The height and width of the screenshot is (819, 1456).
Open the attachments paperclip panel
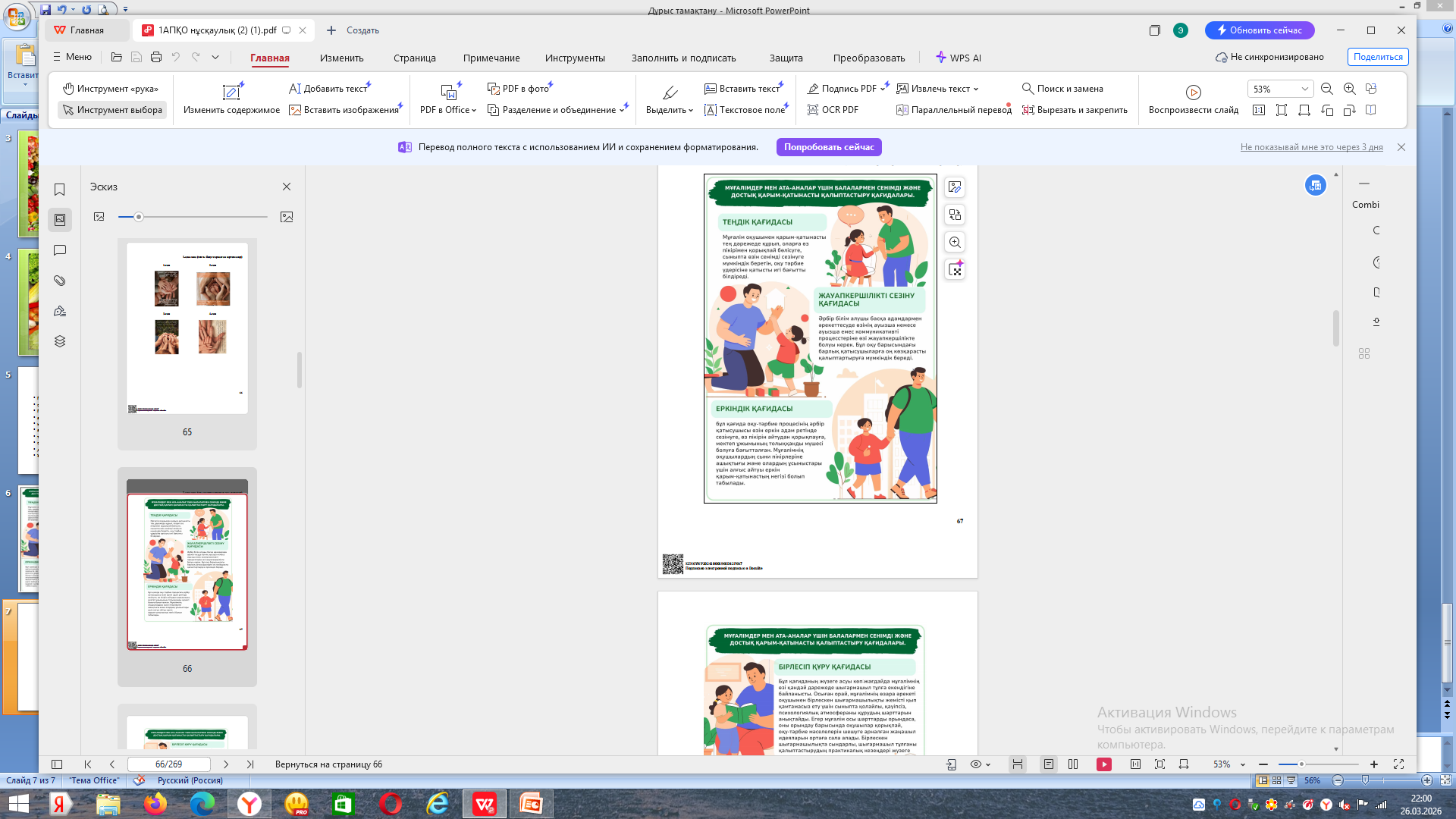pyautogui.click(x=60, y=281)
